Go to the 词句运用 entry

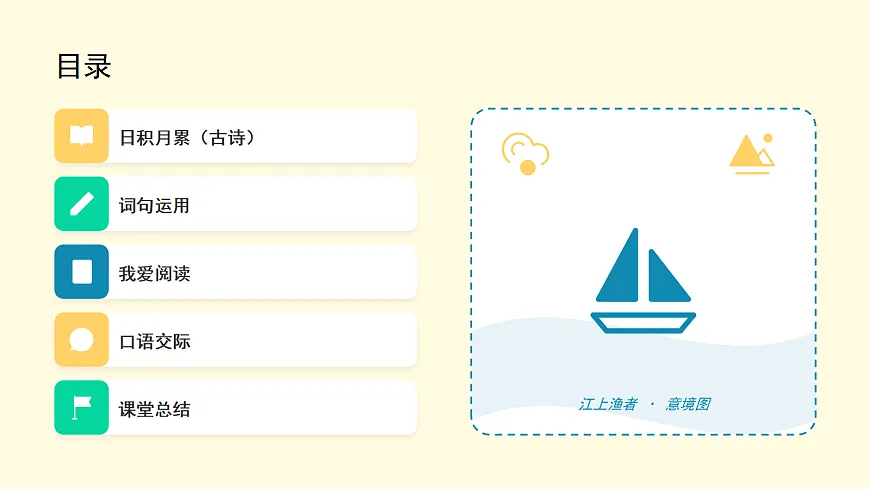coord(155,206)
